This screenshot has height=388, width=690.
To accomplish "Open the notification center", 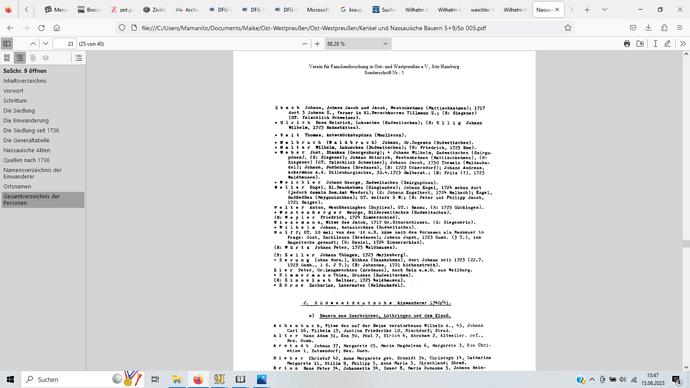I will 676,379.
